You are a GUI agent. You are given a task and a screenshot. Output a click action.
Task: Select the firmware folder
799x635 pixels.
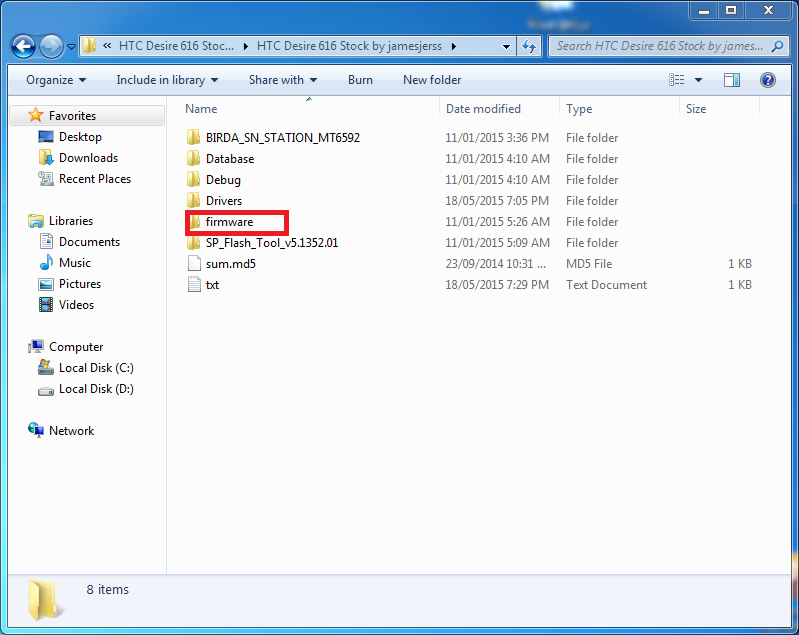(x=229, y=222)
